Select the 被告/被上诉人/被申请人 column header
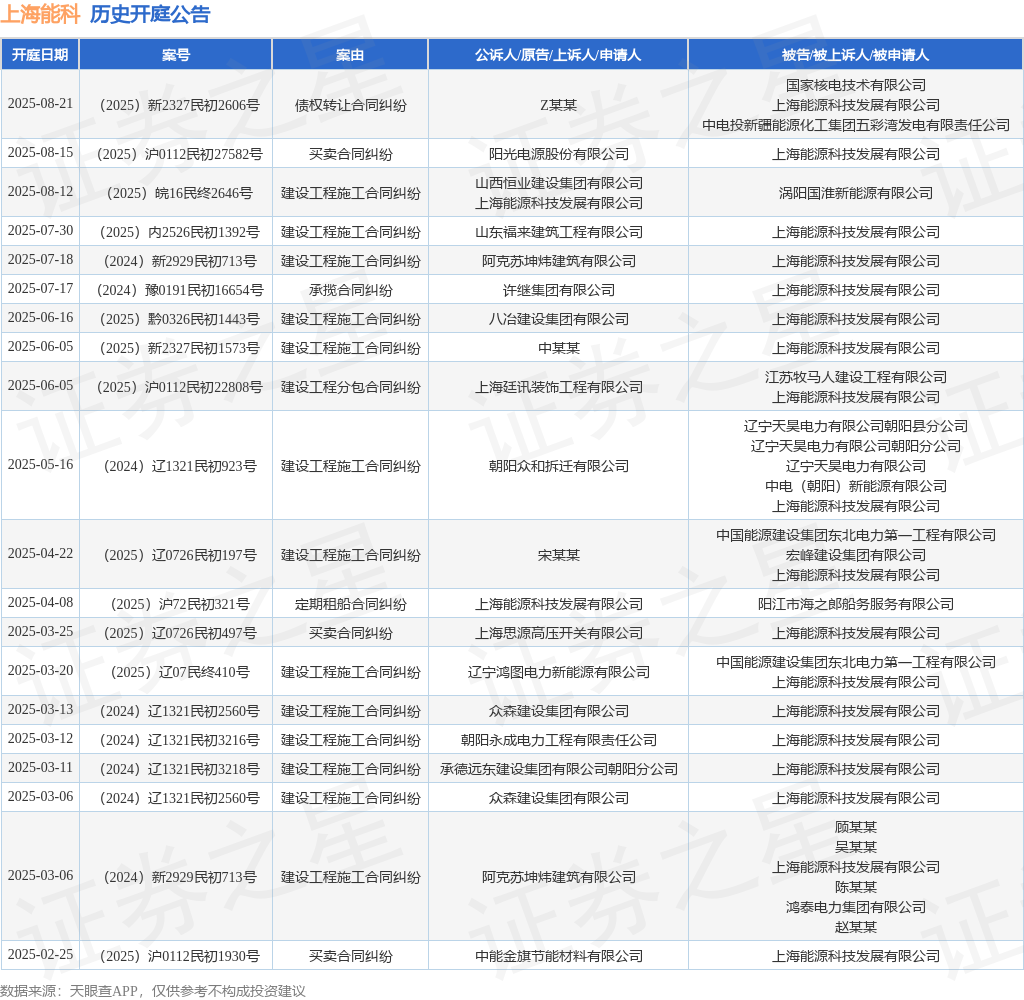Image resolution: width=1024 pixels, height=1000 pixels. pyautogui.click(x=856, y=55)
